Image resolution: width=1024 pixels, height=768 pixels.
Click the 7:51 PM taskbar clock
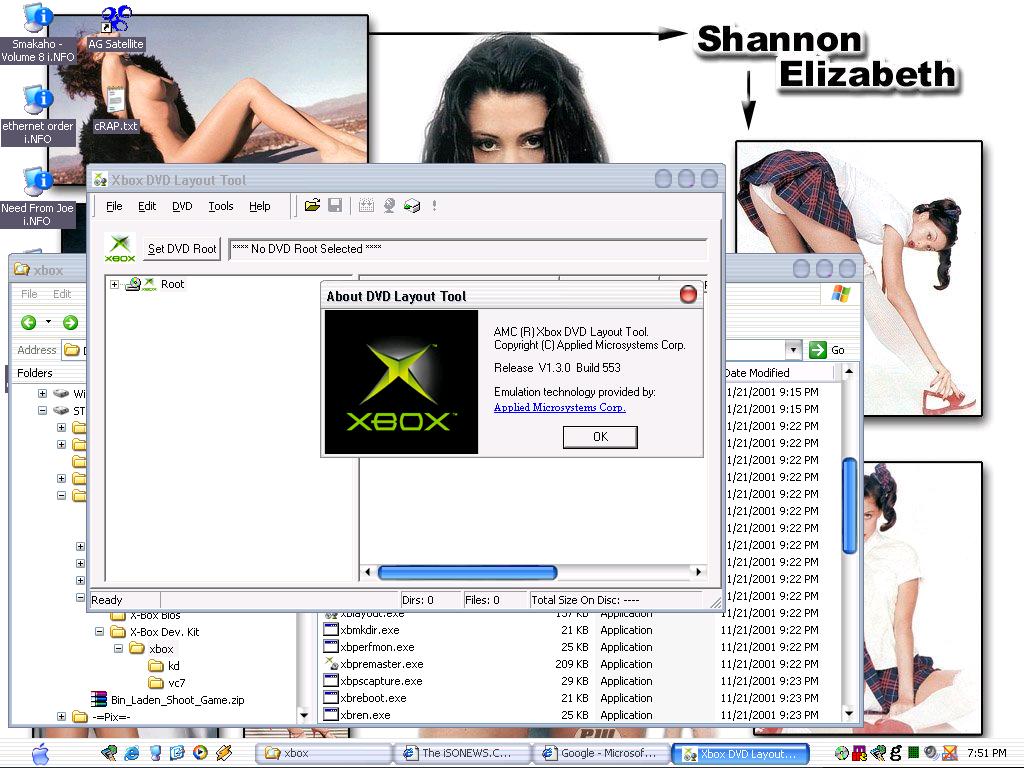click(987, 753)
